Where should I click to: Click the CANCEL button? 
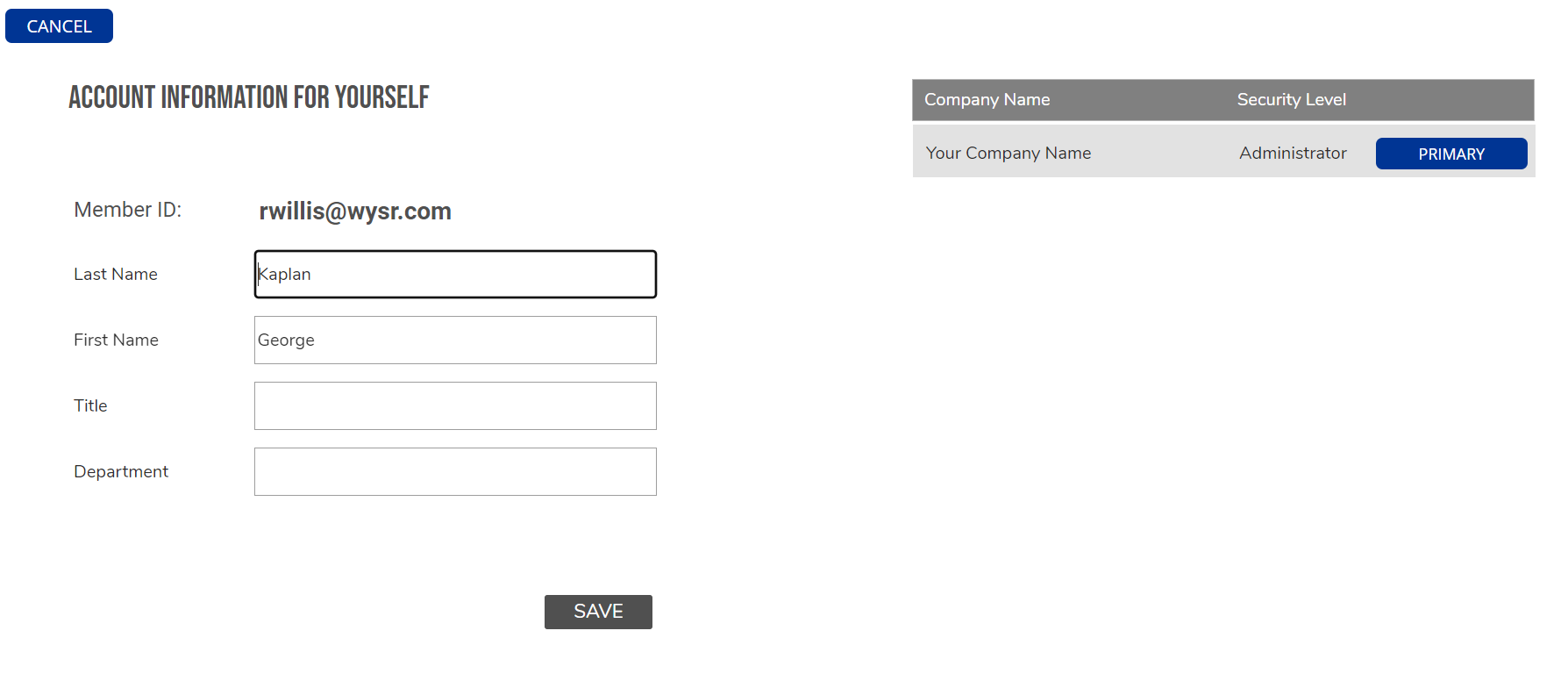pyautogui.click(x=59, y=26)
